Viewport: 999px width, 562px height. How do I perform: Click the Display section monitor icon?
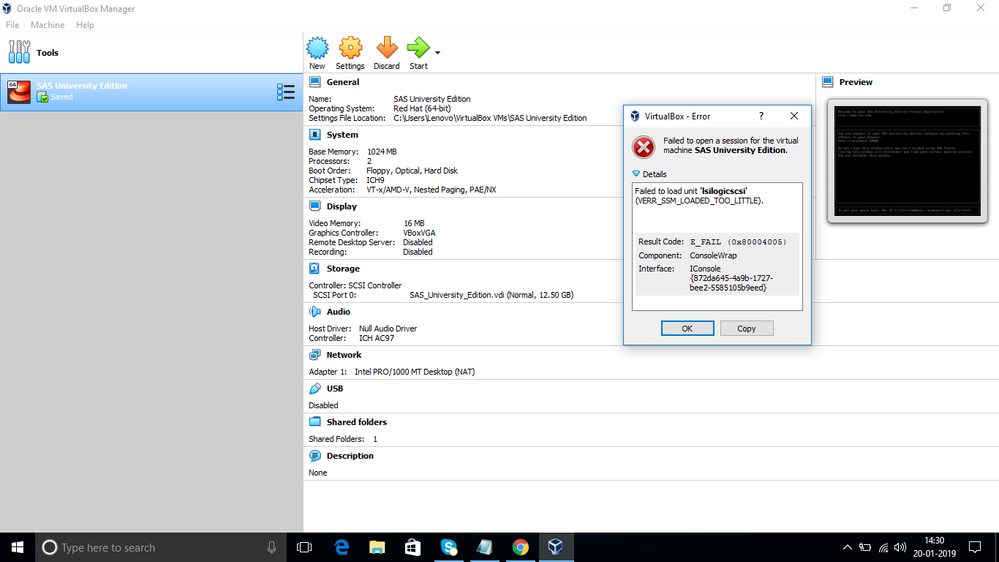click(315, 206)
